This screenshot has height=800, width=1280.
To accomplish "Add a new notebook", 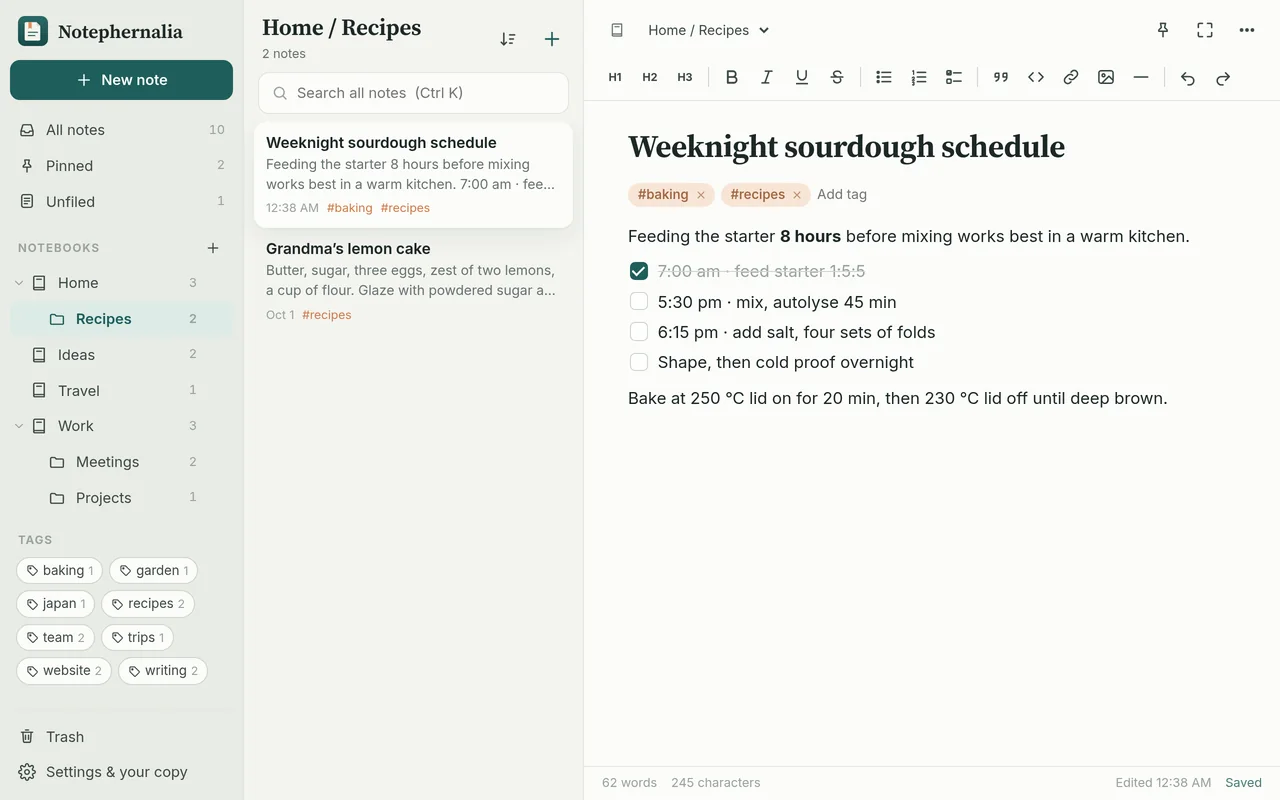I will (213, 247).
